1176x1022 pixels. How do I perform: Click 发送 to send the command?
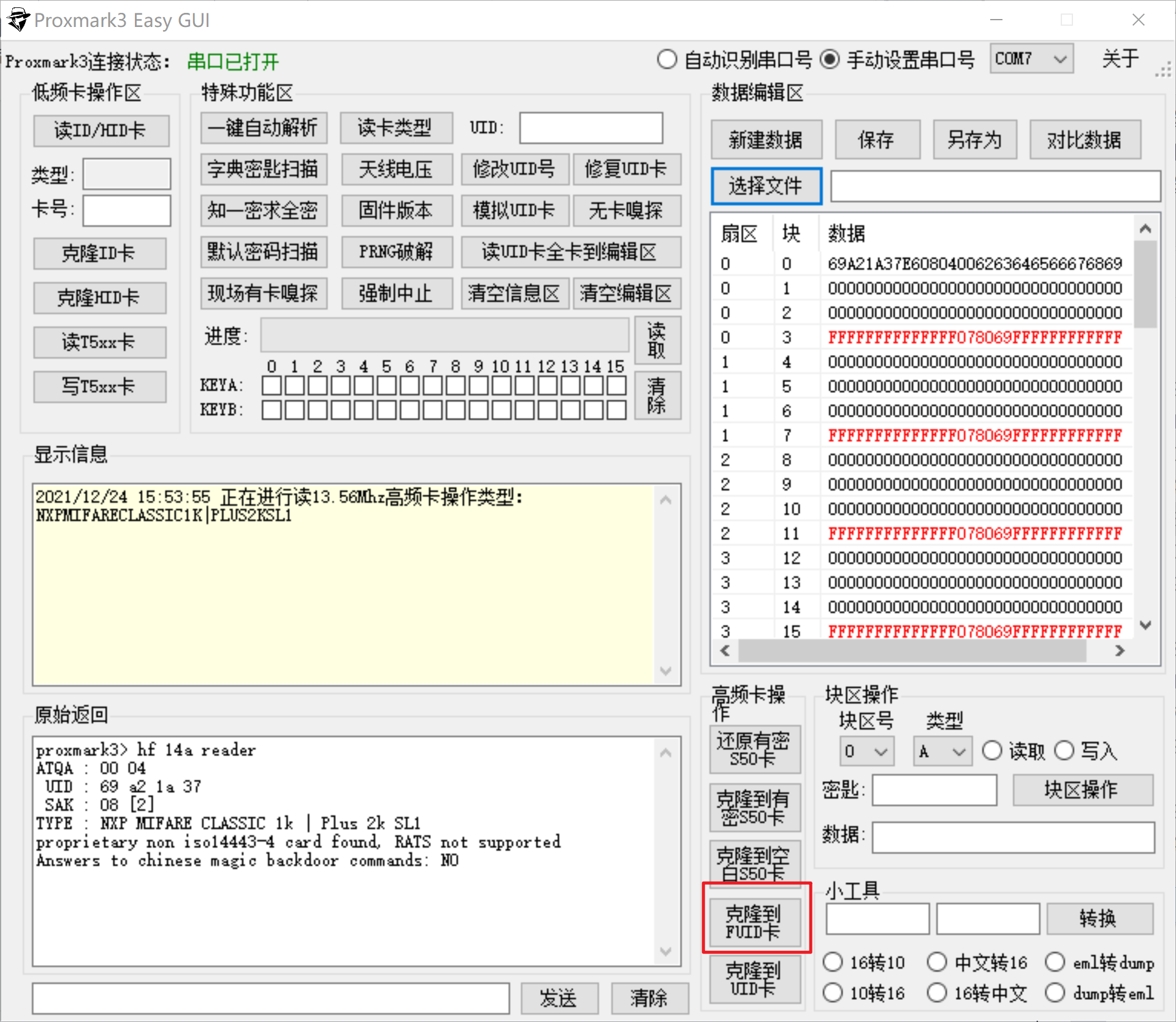click(x=559, y=998)
